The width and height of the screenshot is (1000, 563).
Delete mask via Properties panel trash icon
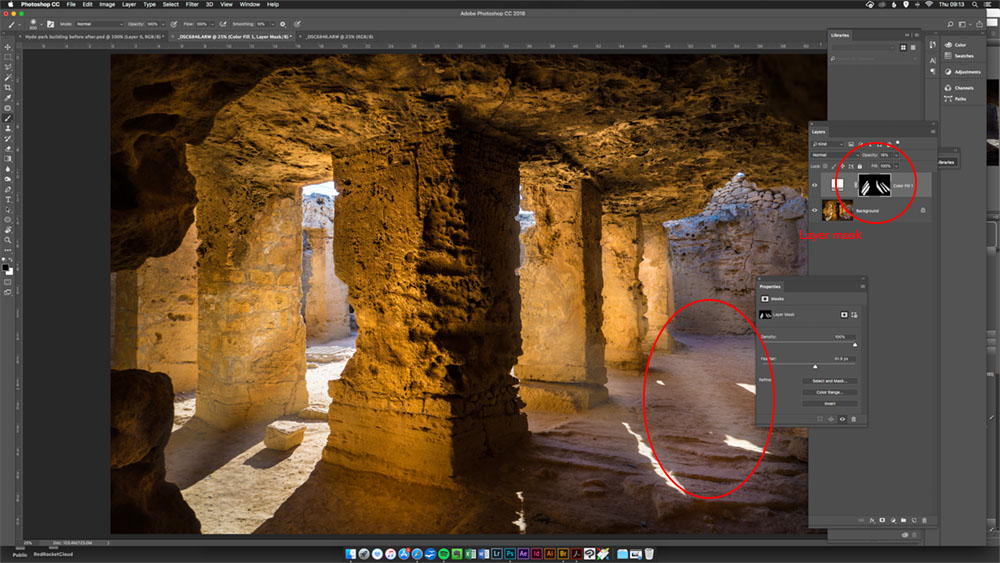tap(854, 419)
